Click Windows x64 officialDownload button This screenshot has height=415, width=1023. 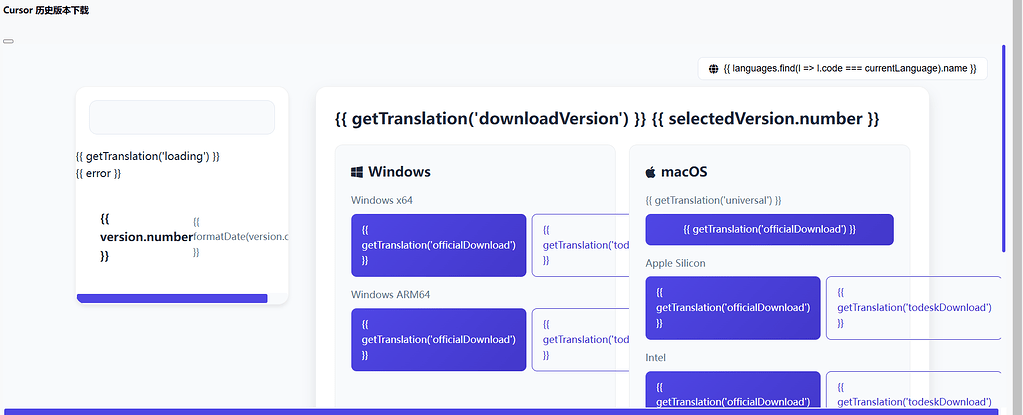point(438,245)
